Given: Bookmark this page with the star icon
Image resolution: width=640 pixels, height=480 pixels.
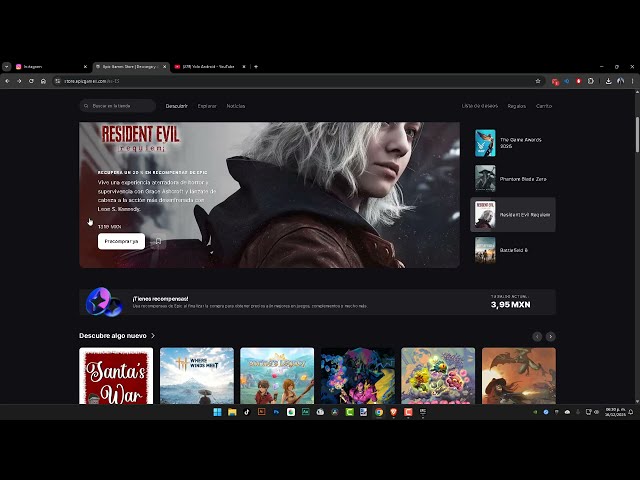Looking at the screenshot, I should pyautogui.click(x=538, y=81).
